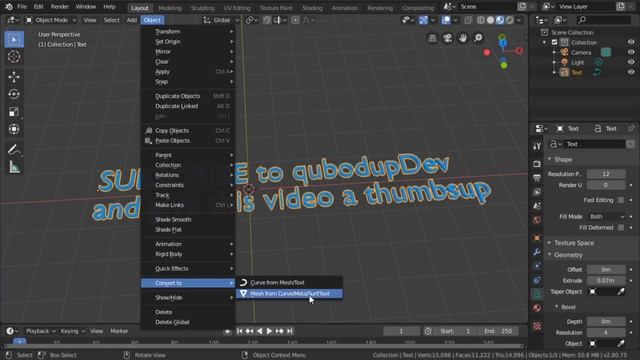Enable Fast Editing checkbox

click(621, 200)
